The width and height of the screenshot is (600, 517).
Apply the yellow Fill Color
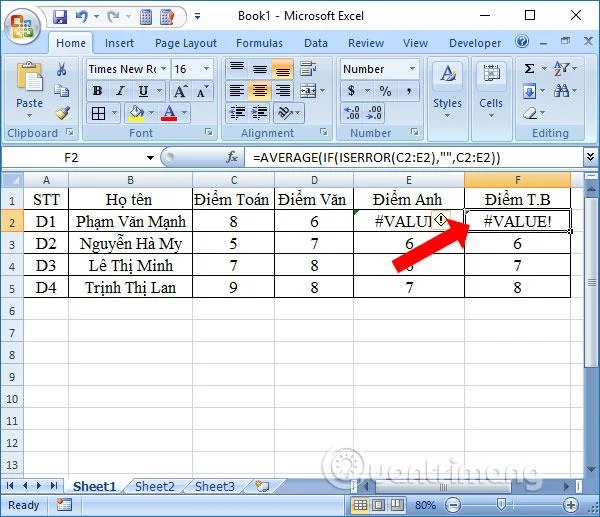(x=136, y=113)
